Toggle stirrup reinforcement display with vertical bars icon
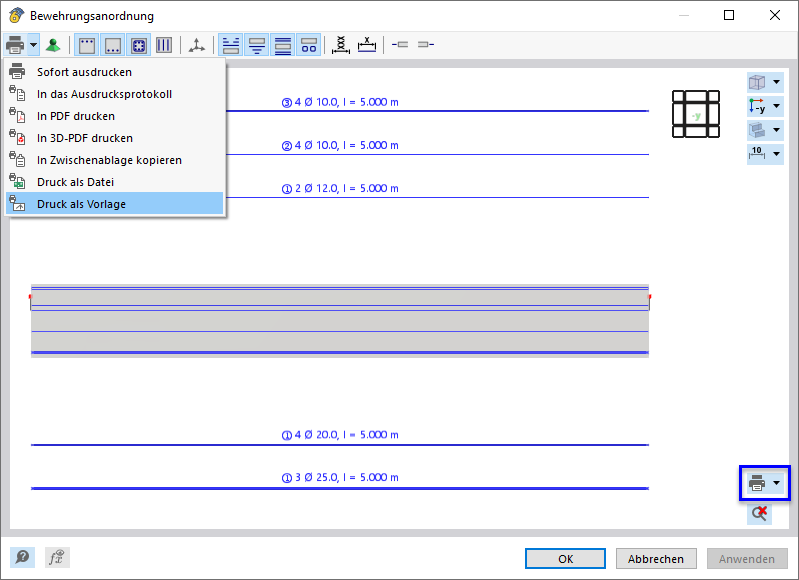Viewport: 799px width, 580px height. (164, 45)
